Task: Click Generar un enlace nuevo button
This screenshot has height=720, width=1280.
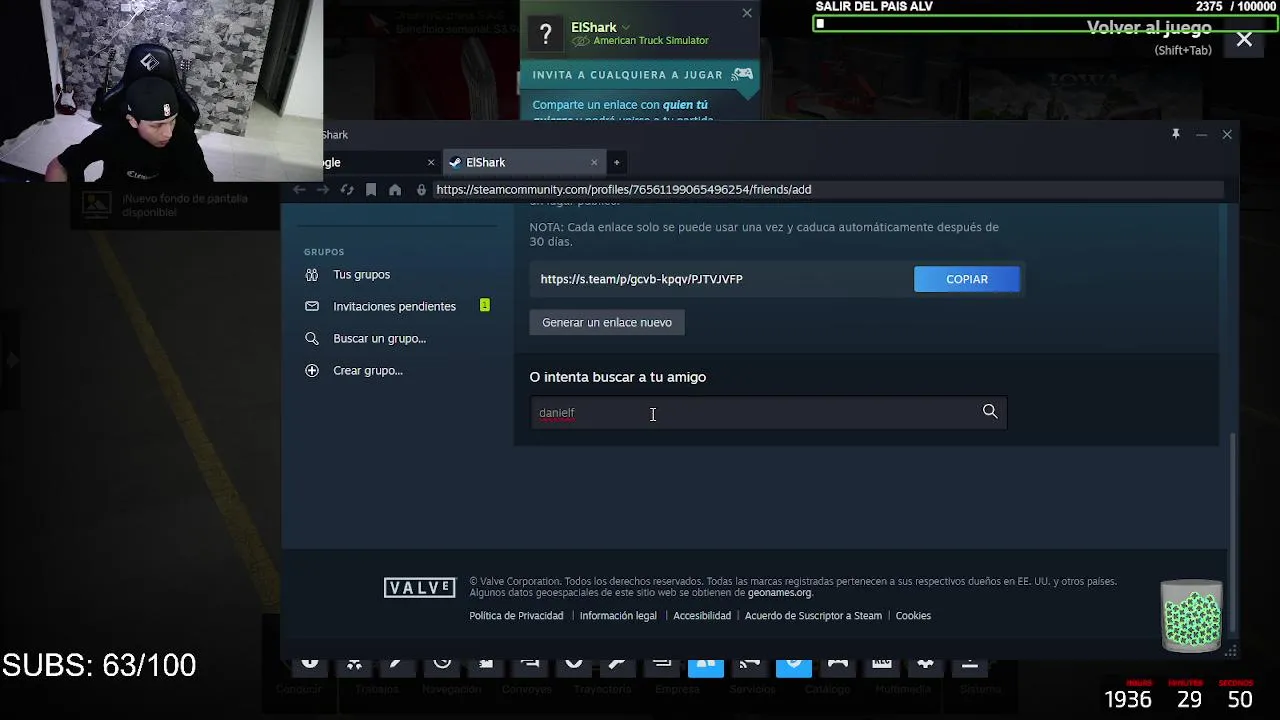Action: click(607, 322)
